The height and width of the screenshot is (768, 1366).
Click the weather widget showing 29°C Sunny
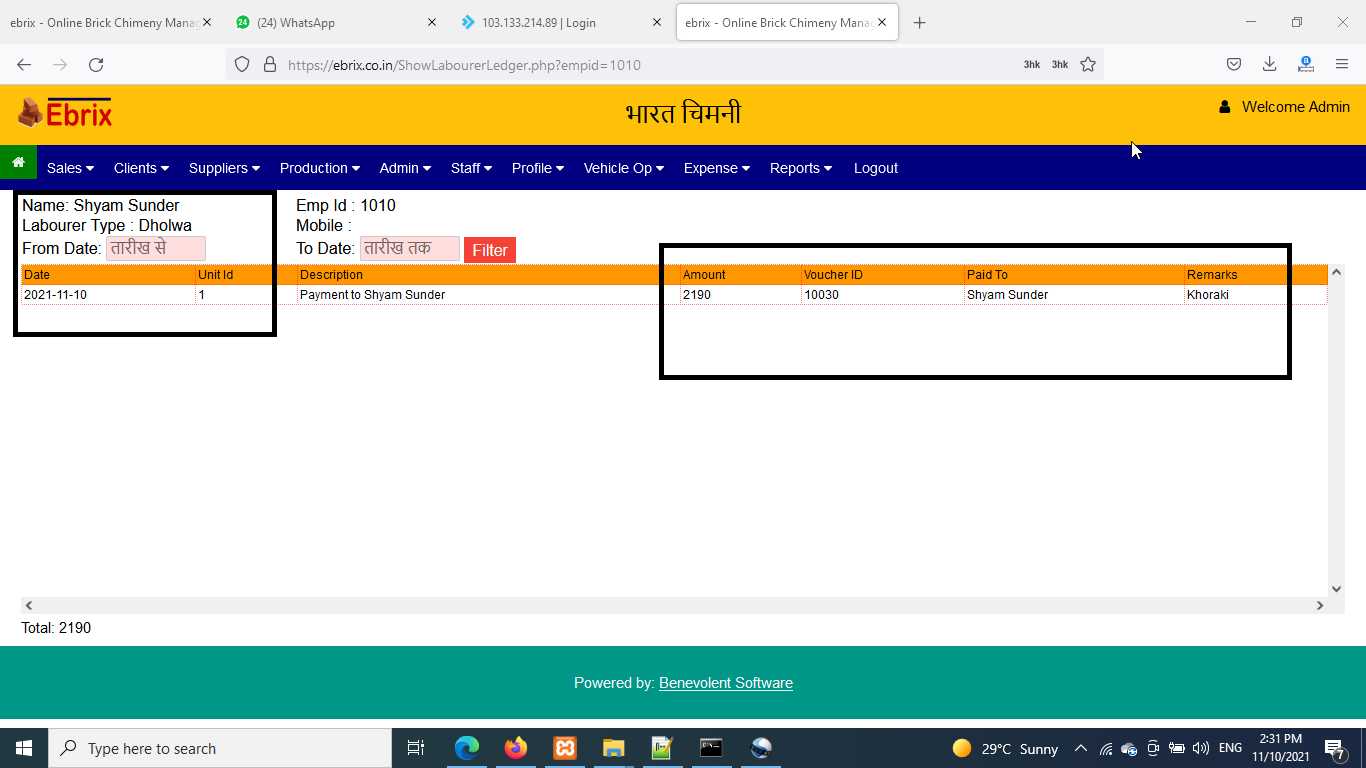pos(1005,748)
